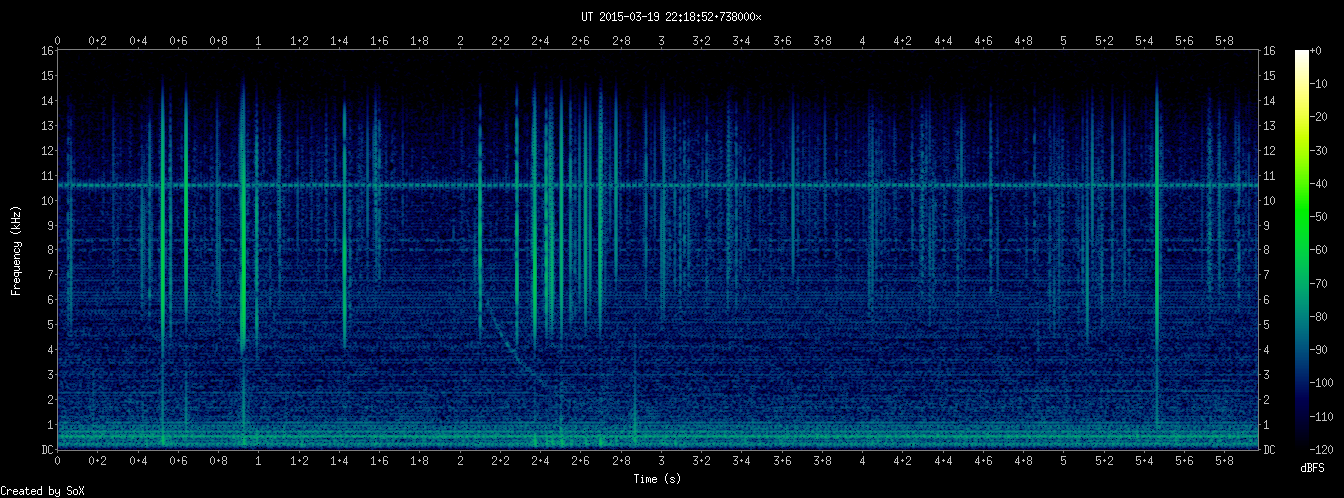Click the "1.4" tick on the bottom time axis
The width and height of the screenshot is (1344, 498).
pos(339,461)
